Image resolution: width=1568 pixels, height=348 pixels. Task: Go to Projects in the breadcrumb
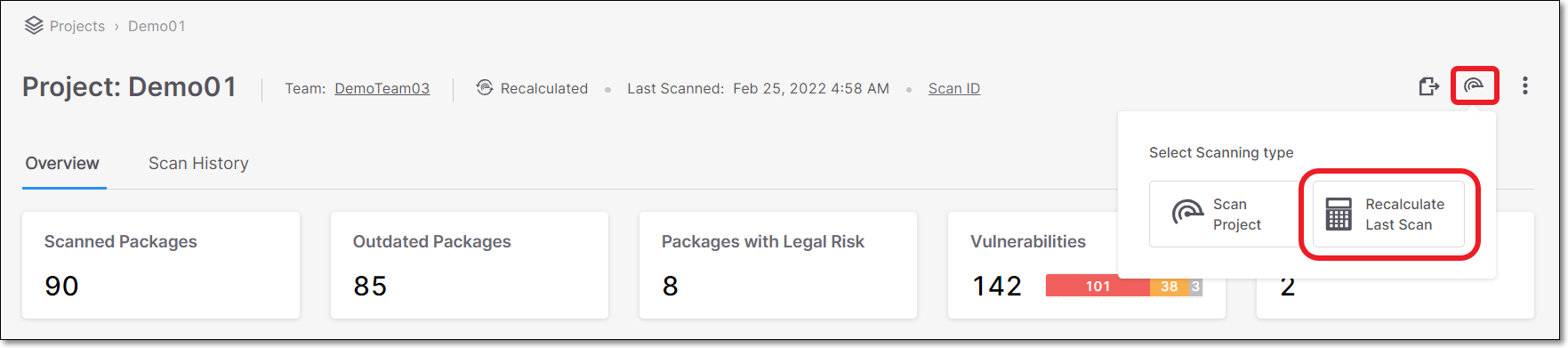coord(77,26)
